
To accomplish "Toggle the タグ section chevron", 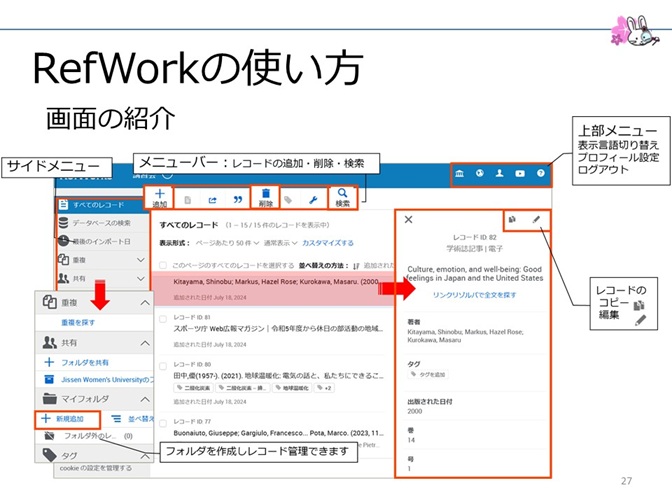I will pos(145,456).
